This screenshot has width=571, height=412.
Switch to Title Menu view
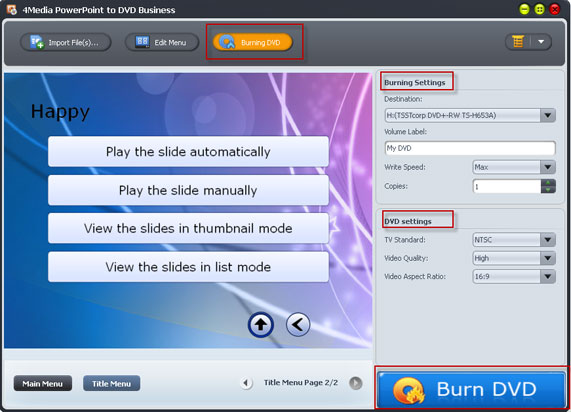point(111,384)
